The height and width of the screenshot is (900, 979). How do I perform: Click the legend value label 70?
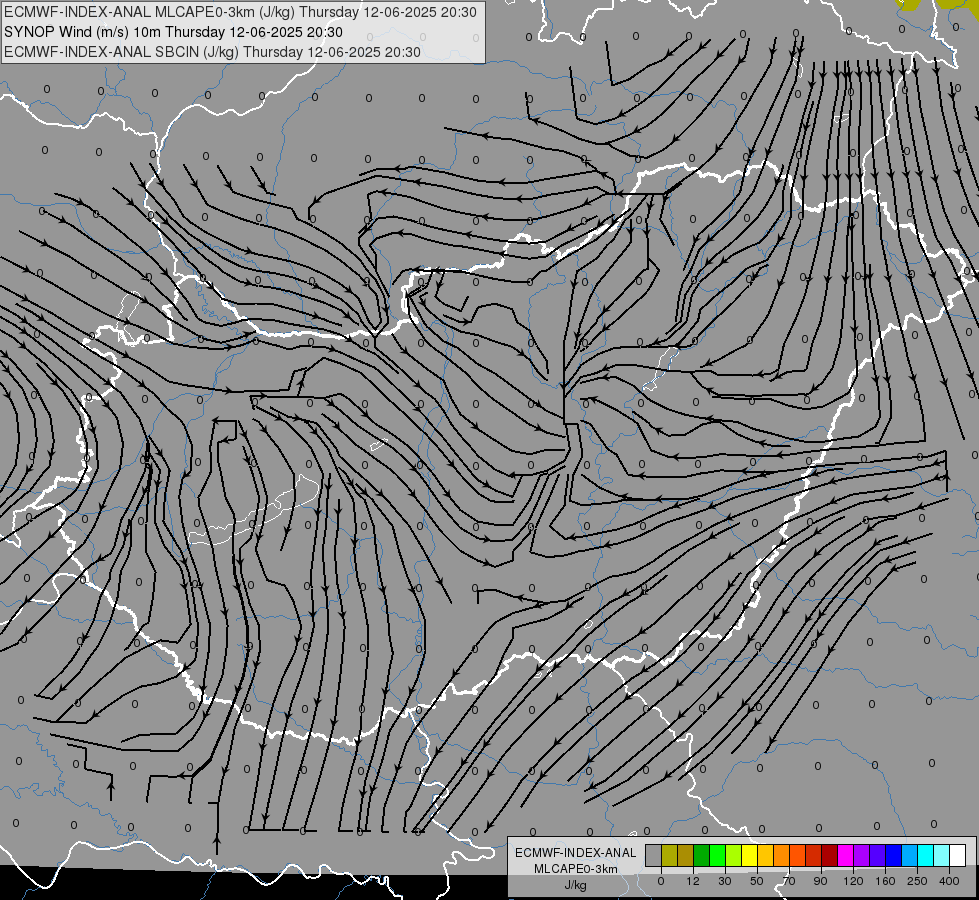click(789, 881)
